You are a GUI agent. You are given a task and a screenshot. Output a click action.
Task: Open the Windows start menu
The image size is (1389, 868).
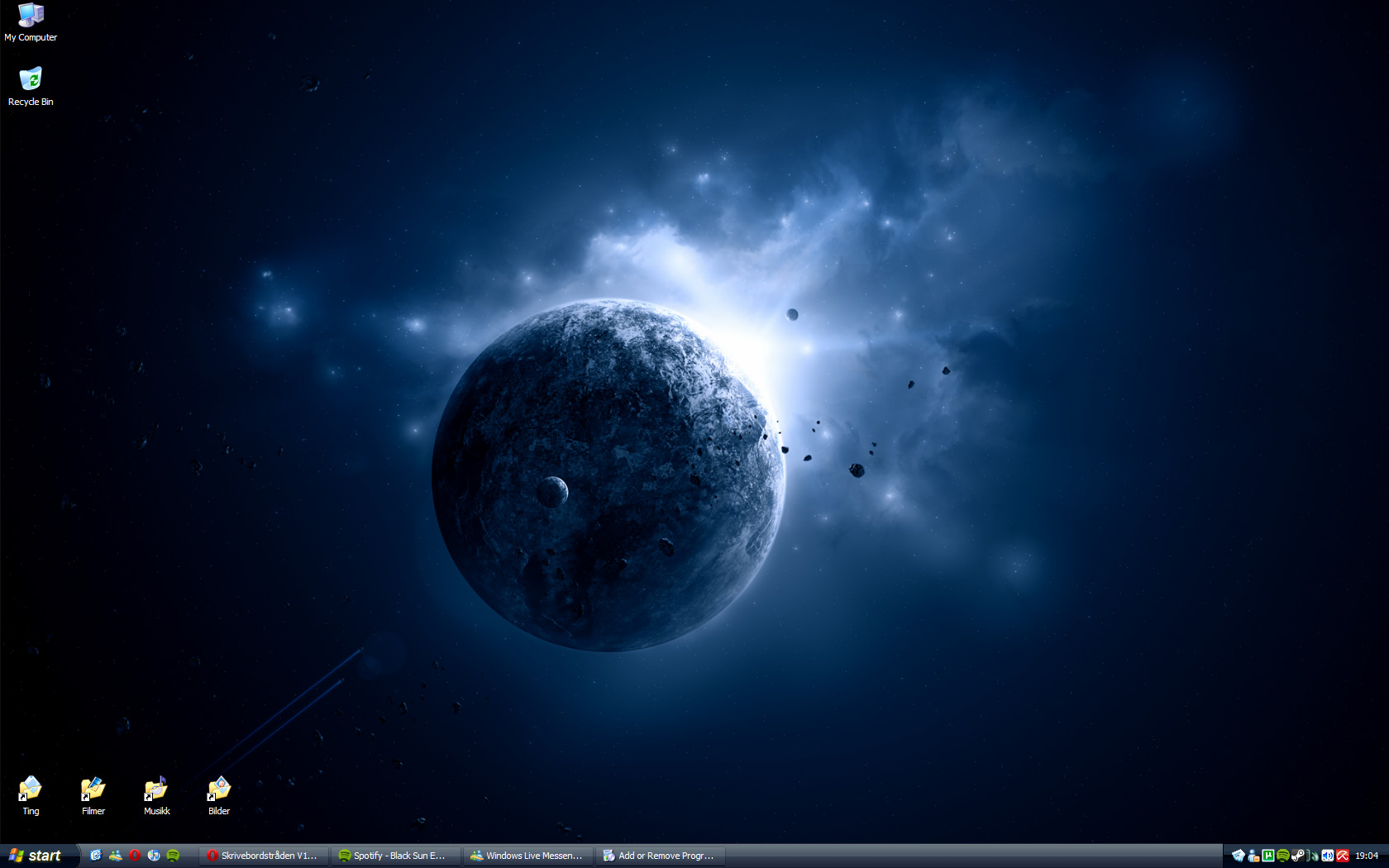point(38,856)
